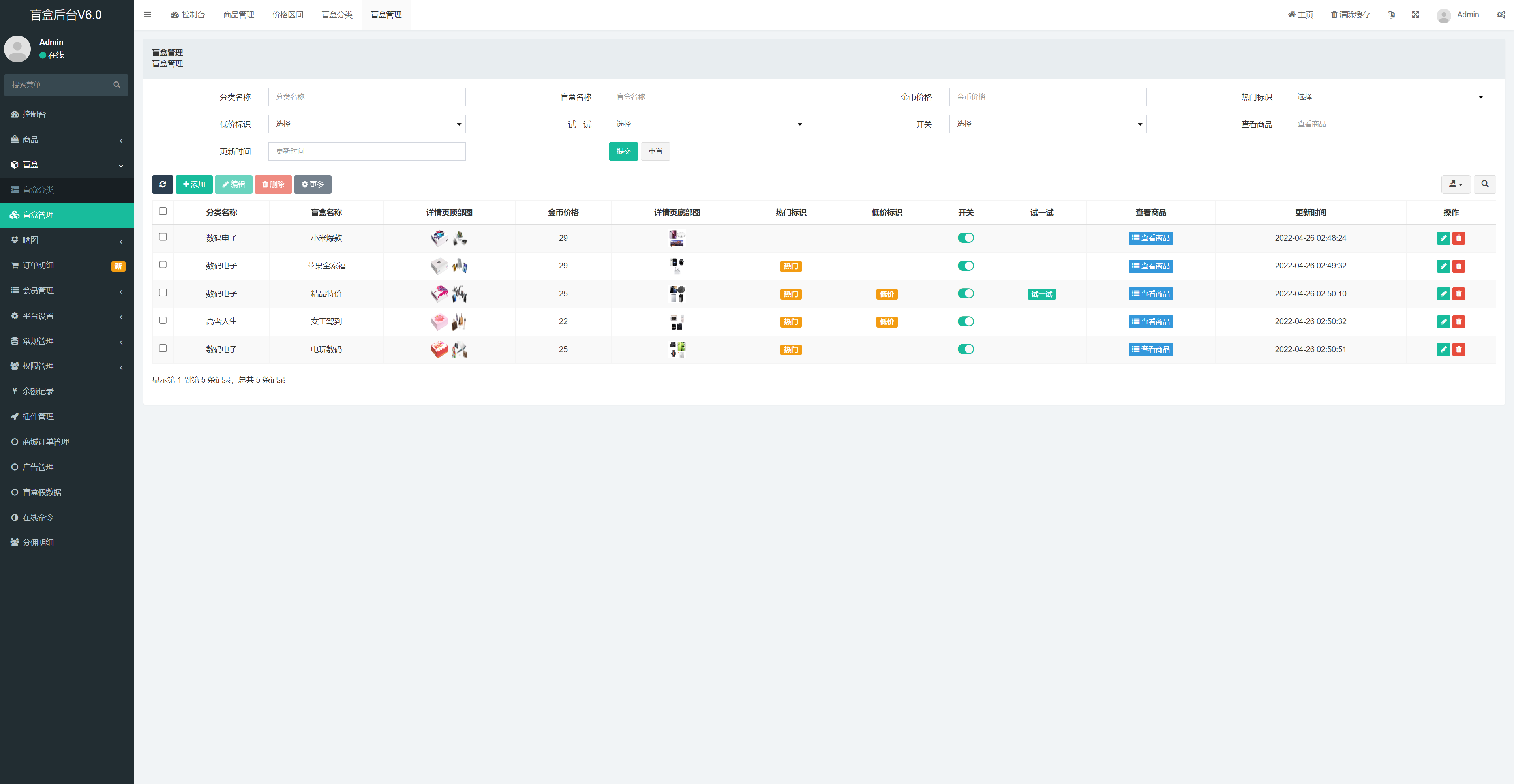Check the checkbox for 精品特价 row
The width and height of the screenshot is (1514, 784).
click(x=163, y=293)
